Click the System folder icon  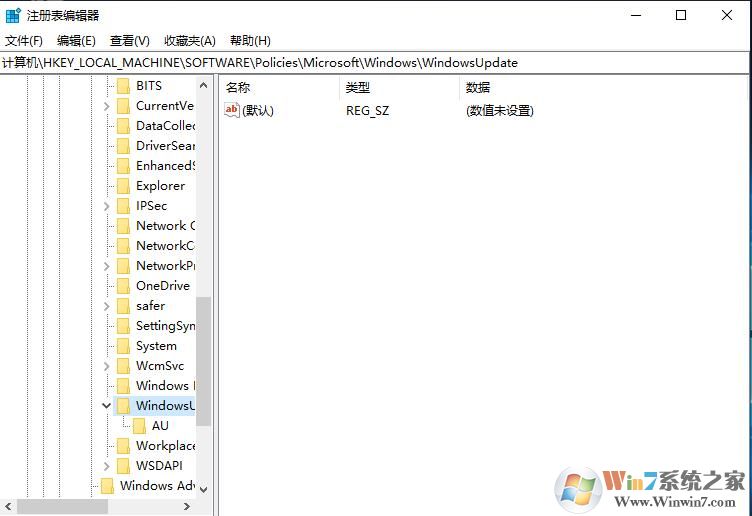pos(123,346)
